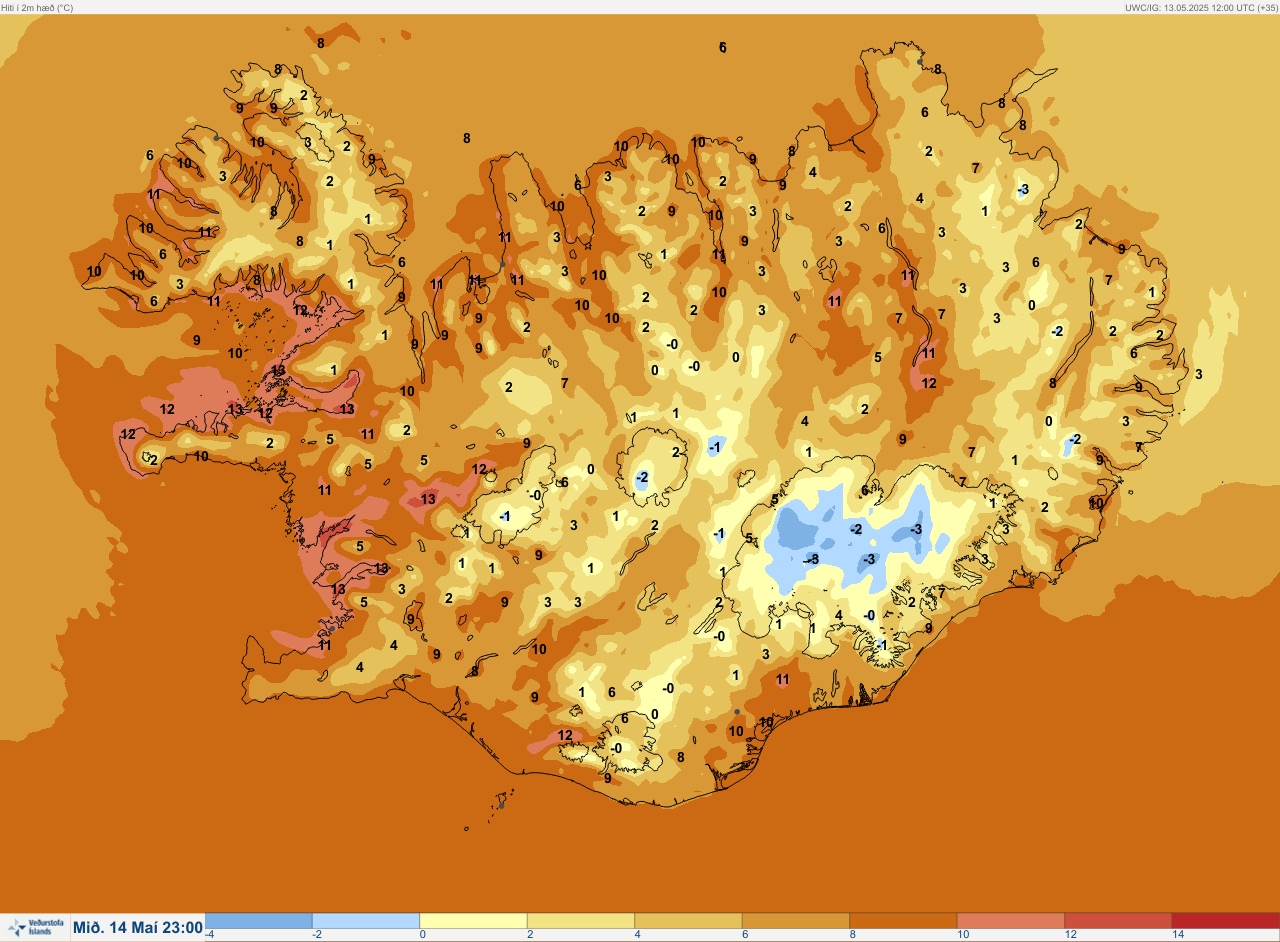Select the light blue -2 to 0 legend swatch

(x=366, y=921)
